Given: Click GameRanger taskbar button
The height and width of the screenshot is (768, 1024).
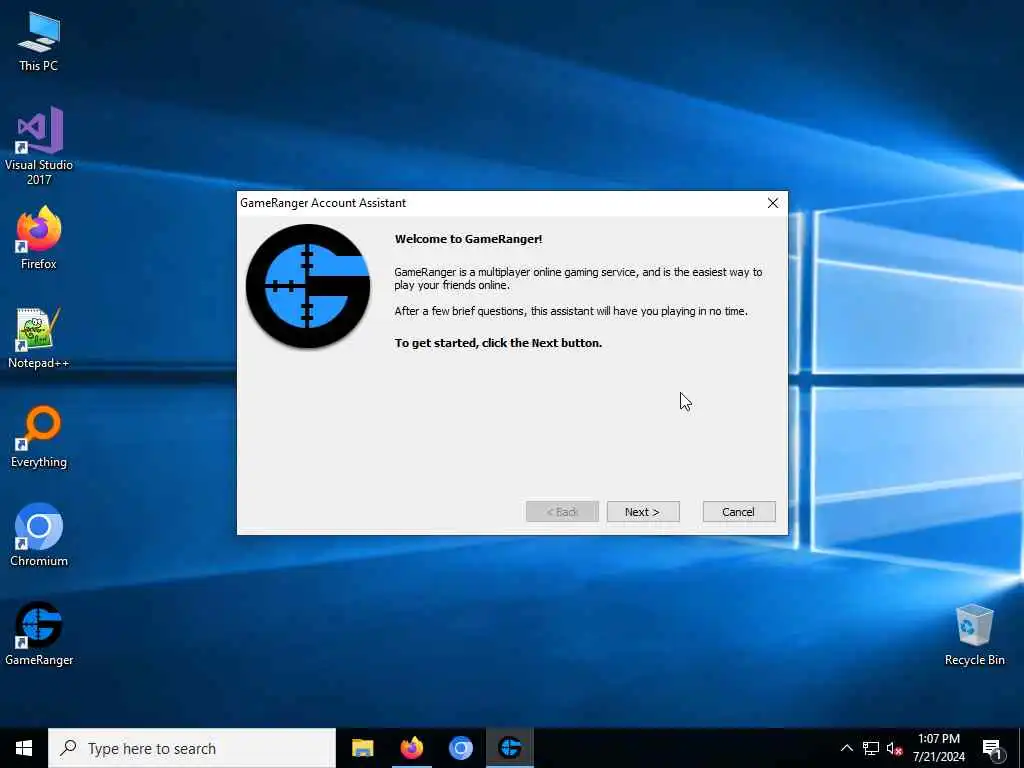Looking at the screenshot, I should click(x=509, y=748).
